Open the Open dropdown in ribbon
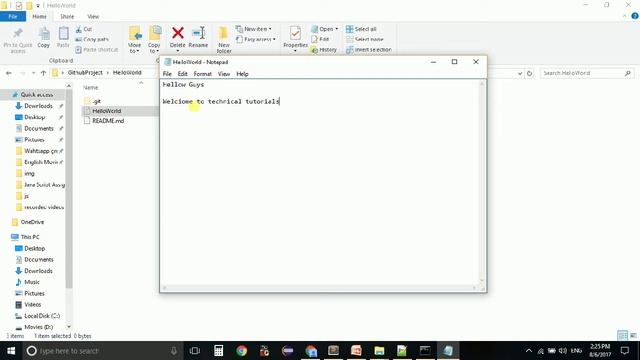 (x=324, y=29)
